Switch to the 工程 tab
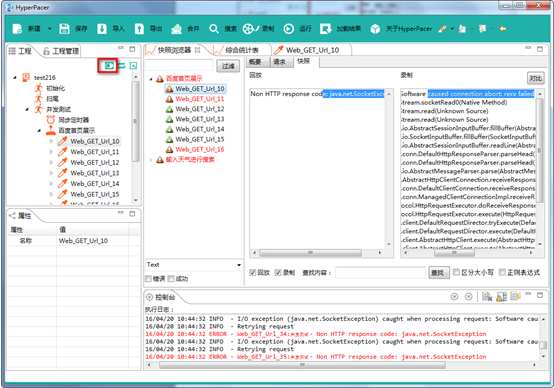Viewport: 554px width, 388px height. pyautogui.click(x=20, y=51)
